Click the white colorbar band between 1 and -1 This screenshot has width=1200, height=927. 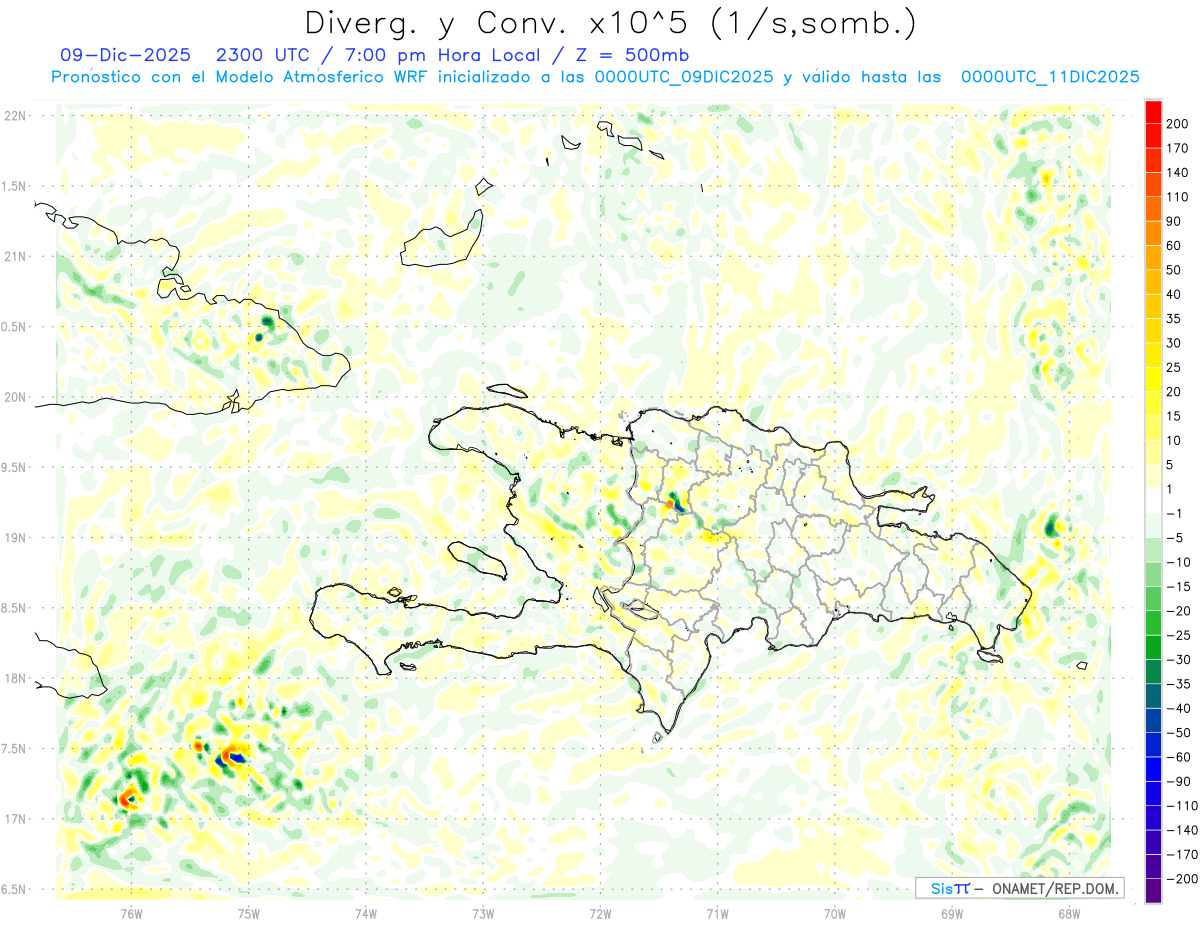point(1153,501)
